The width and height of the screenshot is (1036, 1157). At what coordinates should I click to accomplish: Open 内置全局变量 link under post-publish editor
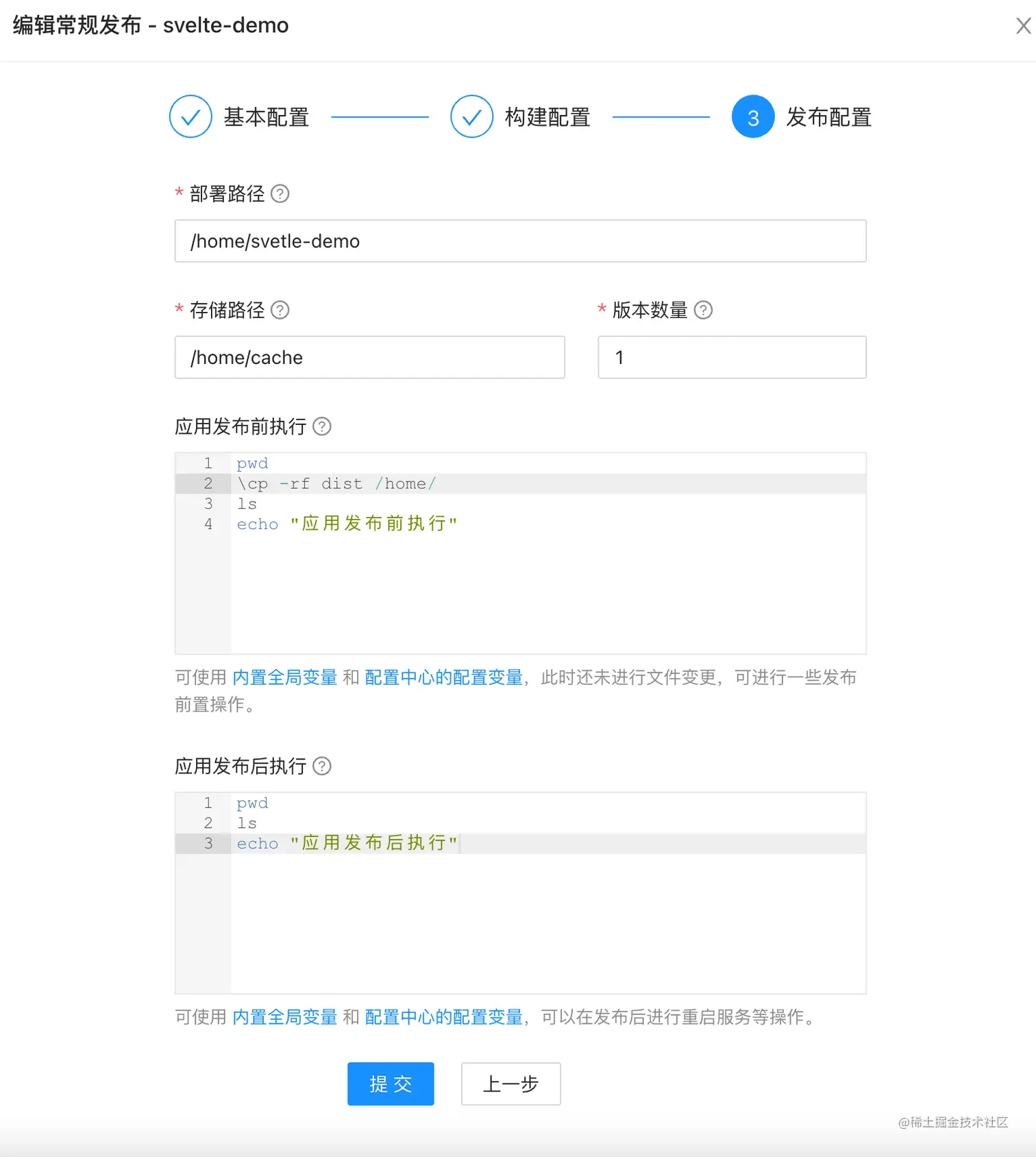285,1017
